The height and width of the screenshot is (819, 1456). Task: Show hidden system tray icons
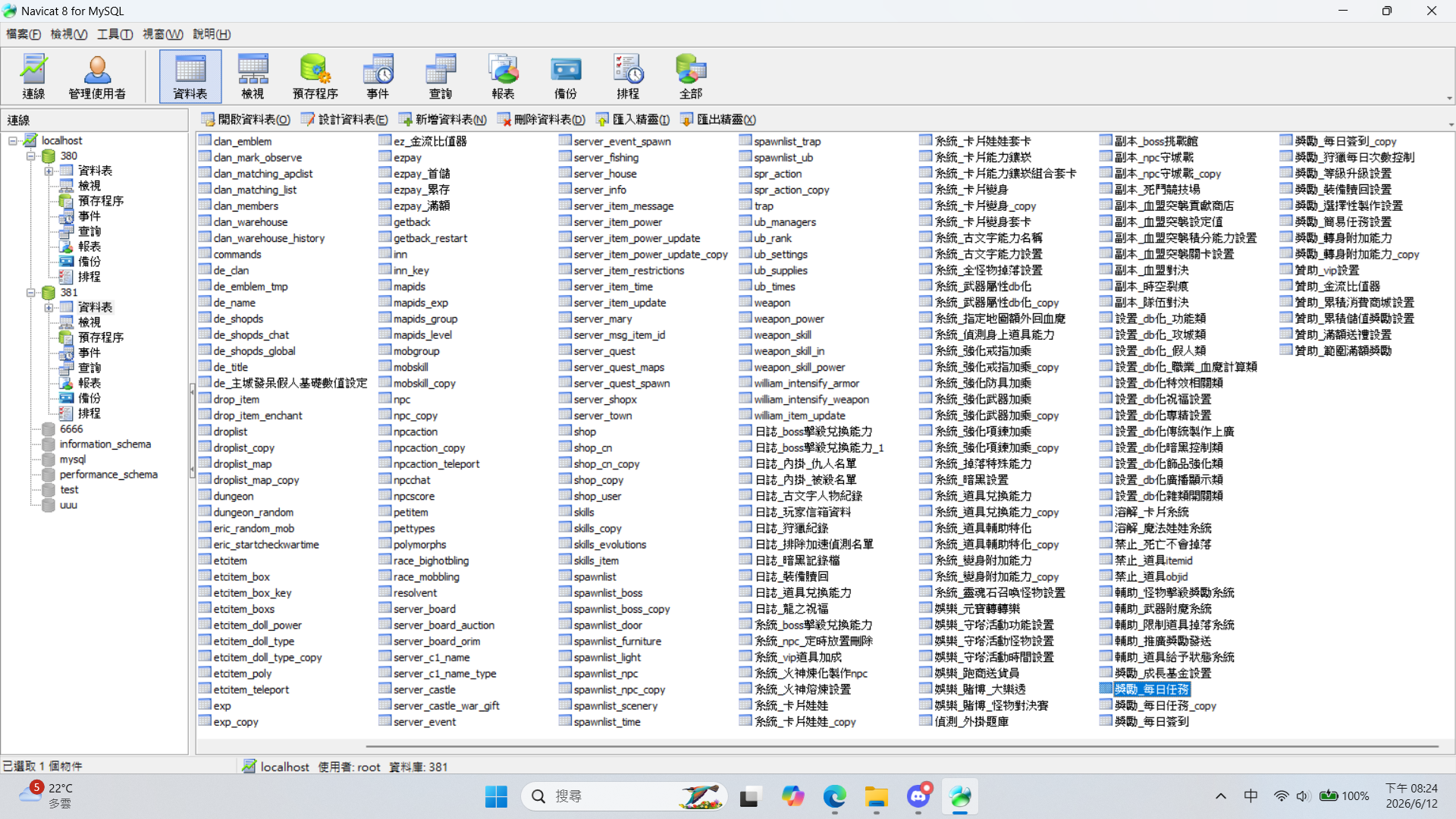pos(1220,796)
